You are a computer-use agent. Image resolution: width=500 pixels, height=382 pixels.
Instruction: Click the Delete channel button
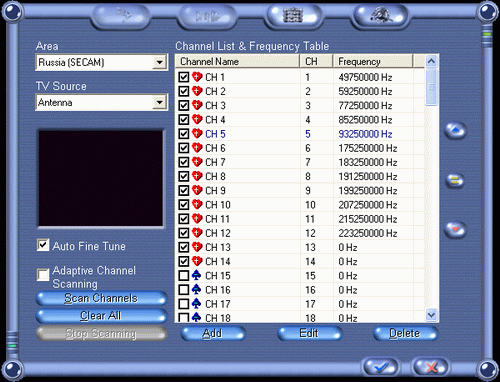405,333
